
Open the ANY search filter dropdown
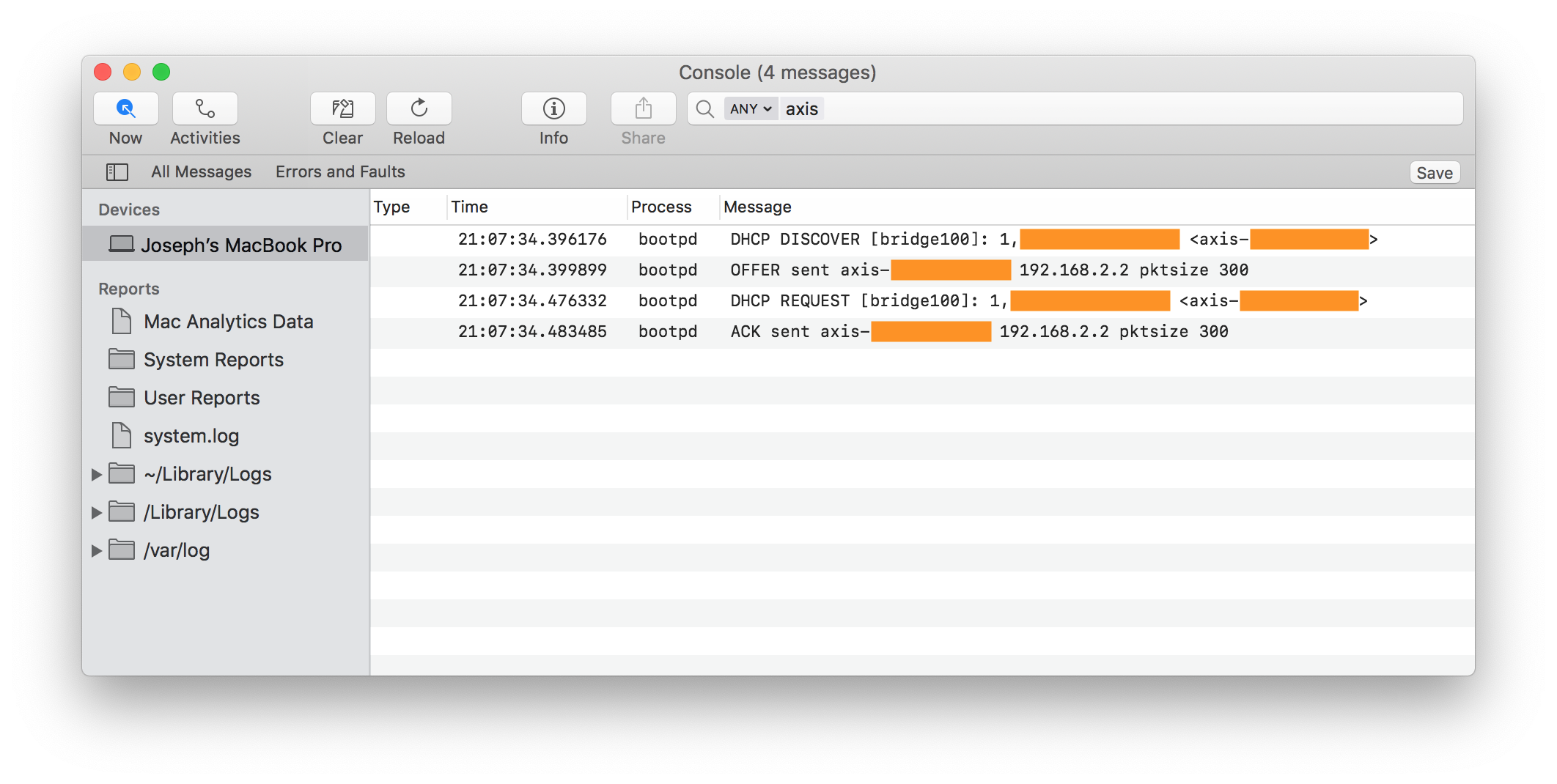750,109
